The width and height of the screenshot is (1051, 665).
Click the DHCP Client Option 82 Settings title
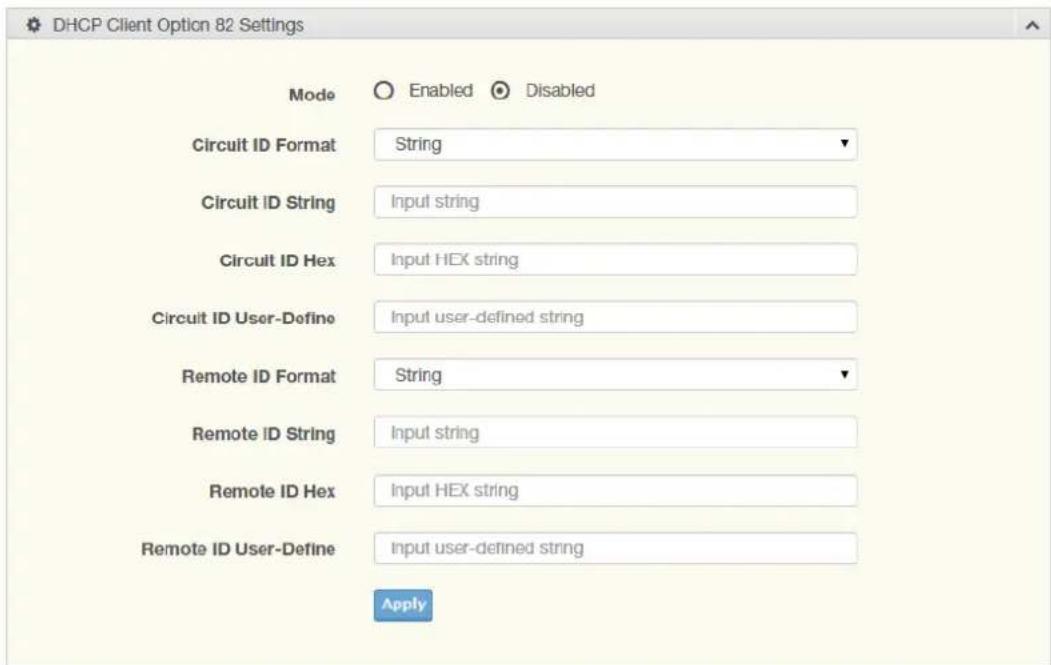click(x=178, y=25)
